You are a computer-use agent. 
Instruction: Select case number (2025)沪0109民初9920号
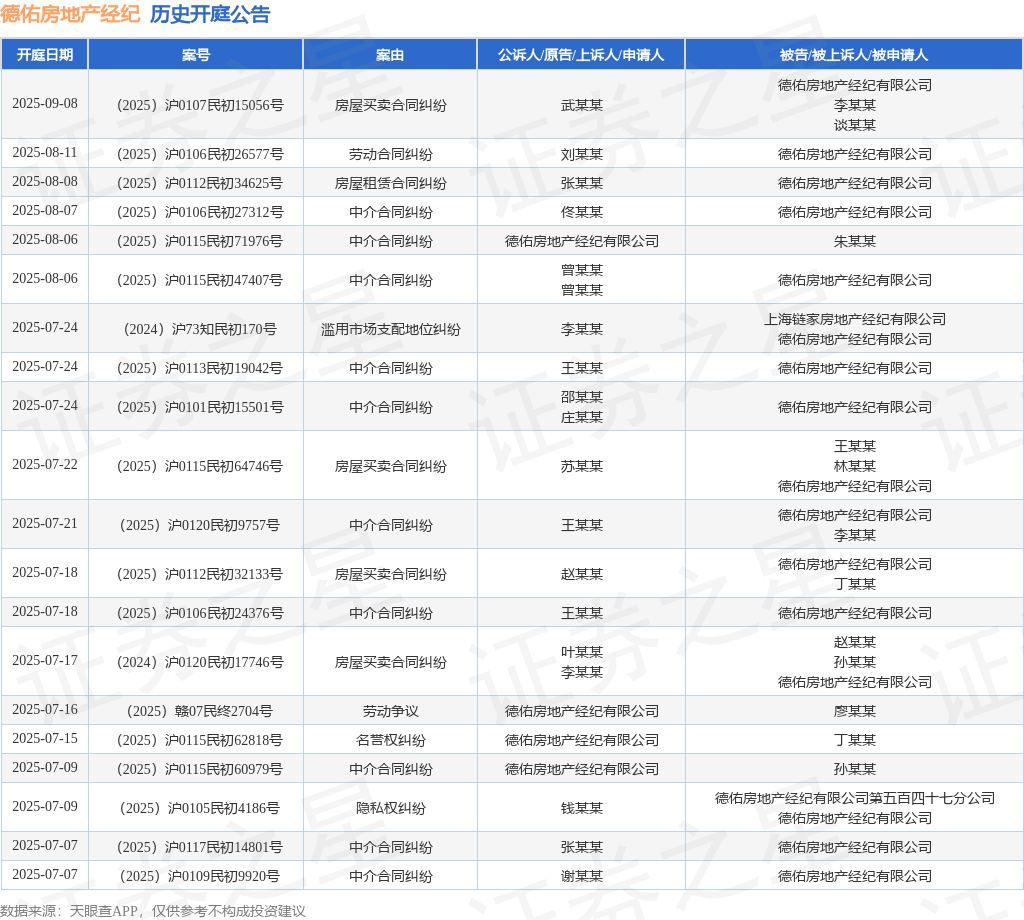pos(200,876)
